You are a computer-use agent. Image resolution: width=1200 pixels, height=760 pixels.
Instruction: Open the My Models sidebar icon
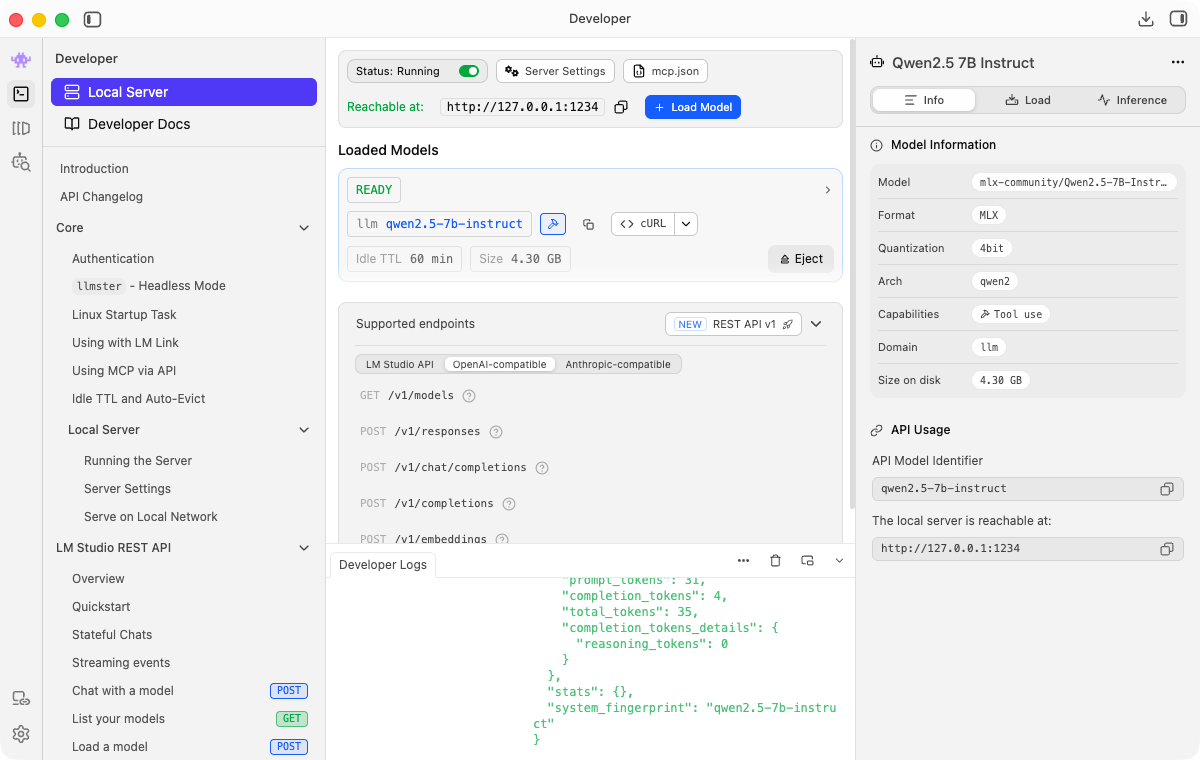(21, 128)
